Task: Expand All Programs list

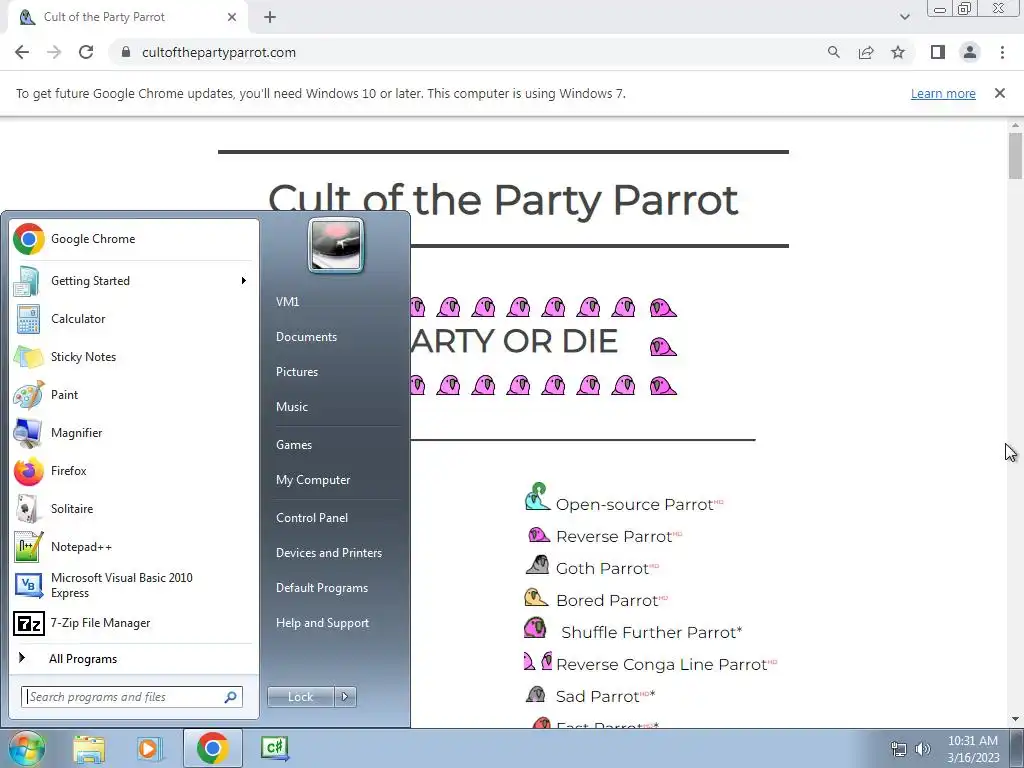Action: 133,658
